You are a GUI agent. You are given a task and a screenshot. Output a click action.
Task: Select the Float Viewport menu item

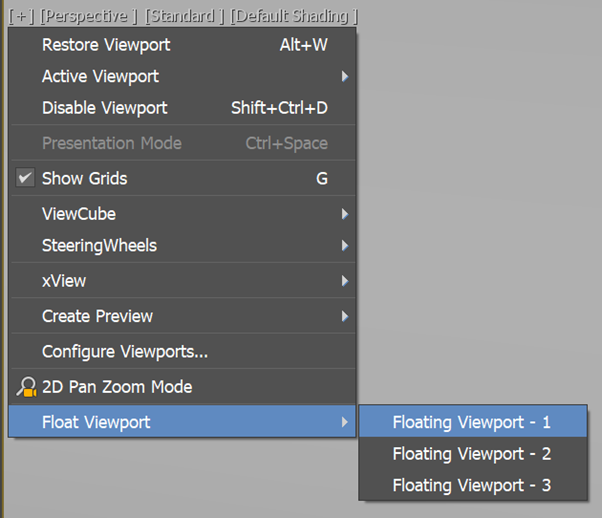pos(182,422)
